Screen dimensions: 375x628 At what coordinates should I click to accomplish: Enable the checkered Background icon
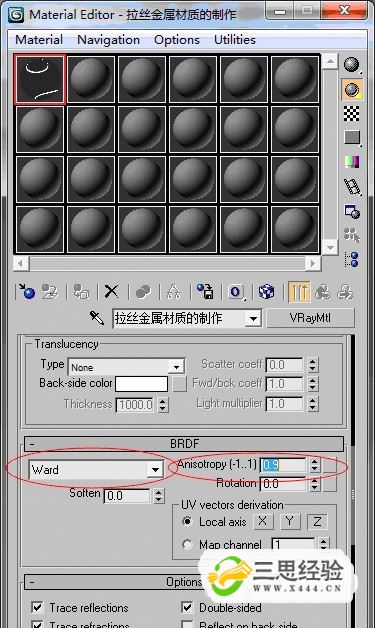(352, 114)
